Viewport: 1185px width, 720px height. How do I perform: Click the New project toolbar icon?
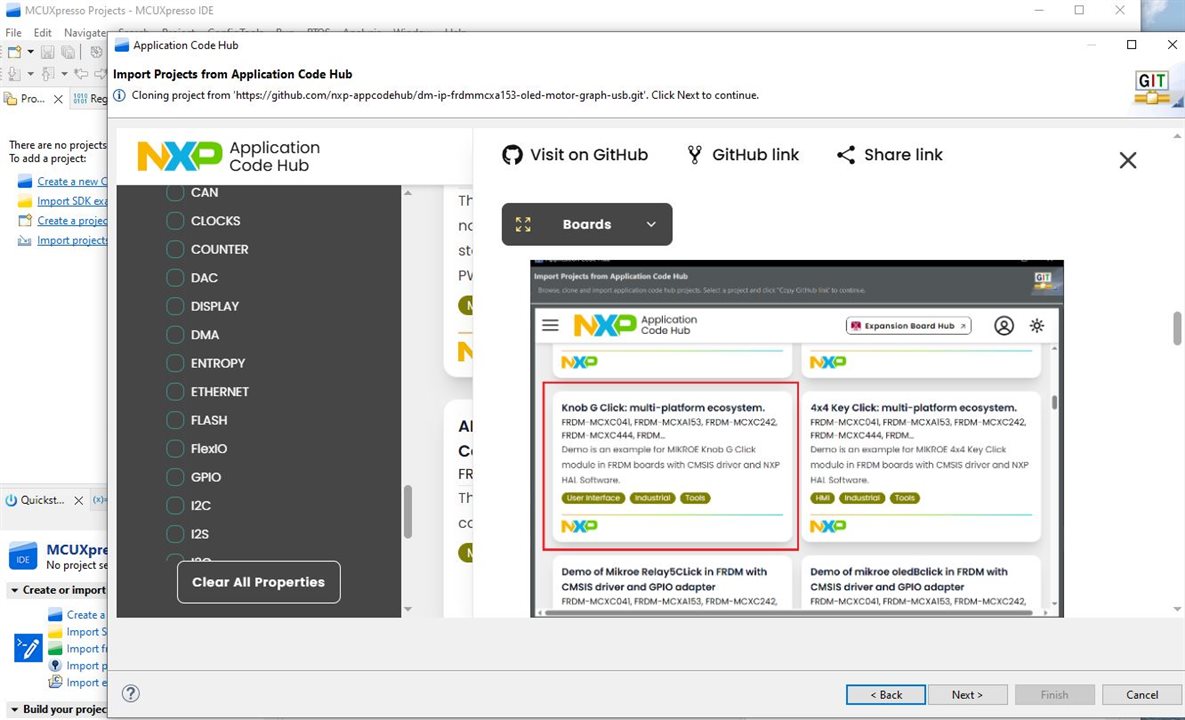click(x=14, y=52)
